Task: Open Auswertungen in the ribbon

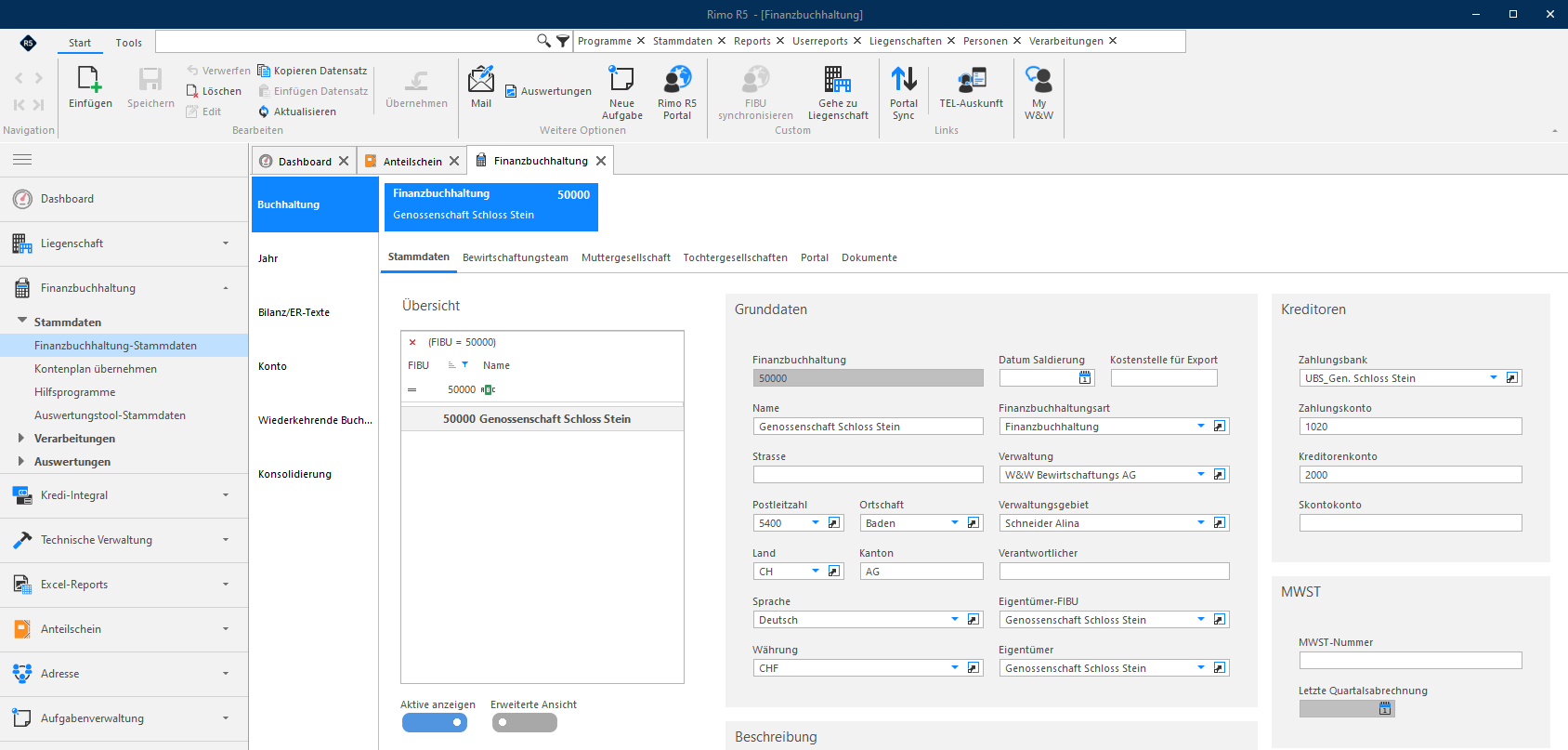Action: pyautogui.click(x=548, y=91)
